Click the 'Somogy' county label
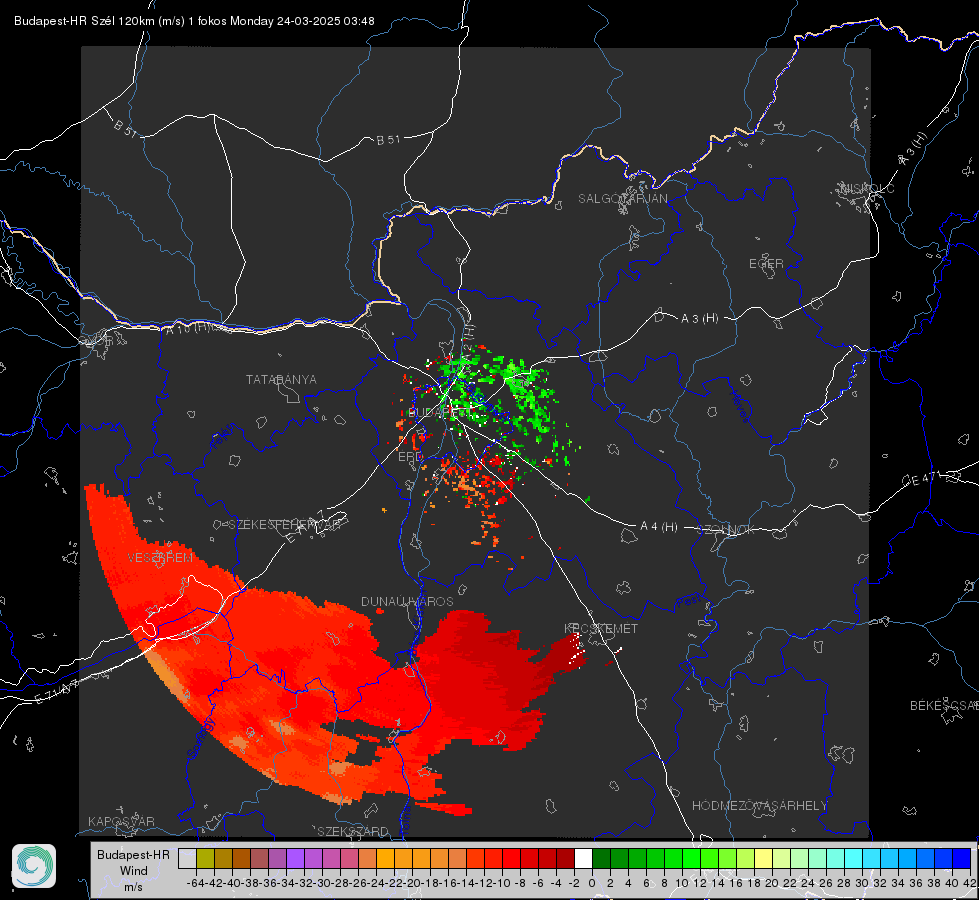The height and width of the screenshot is (900, 979). (201, 739)
